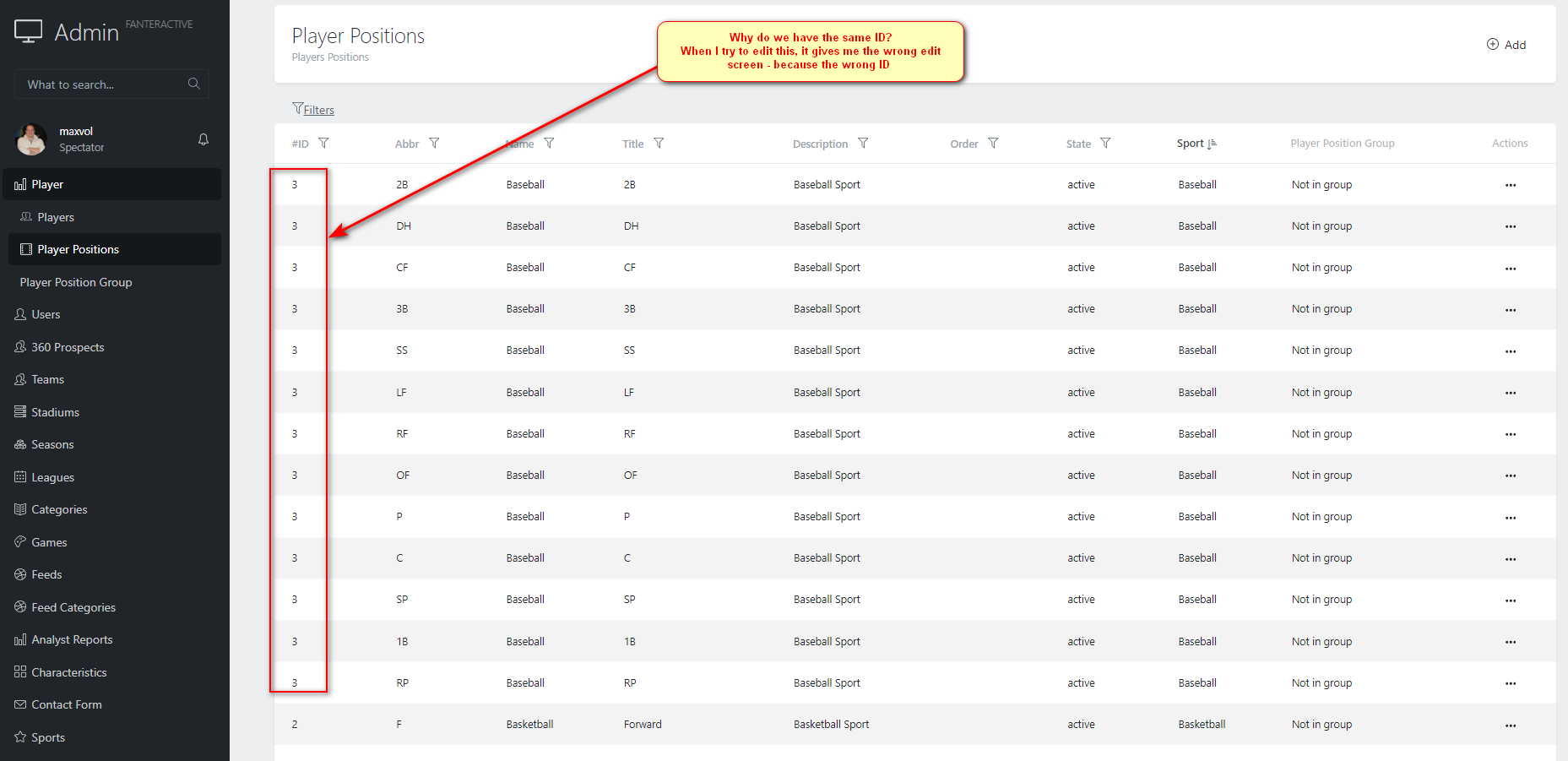The image size is (1568, 761).
Task: Open actions menu for DH row
Action: (1511, 226)
